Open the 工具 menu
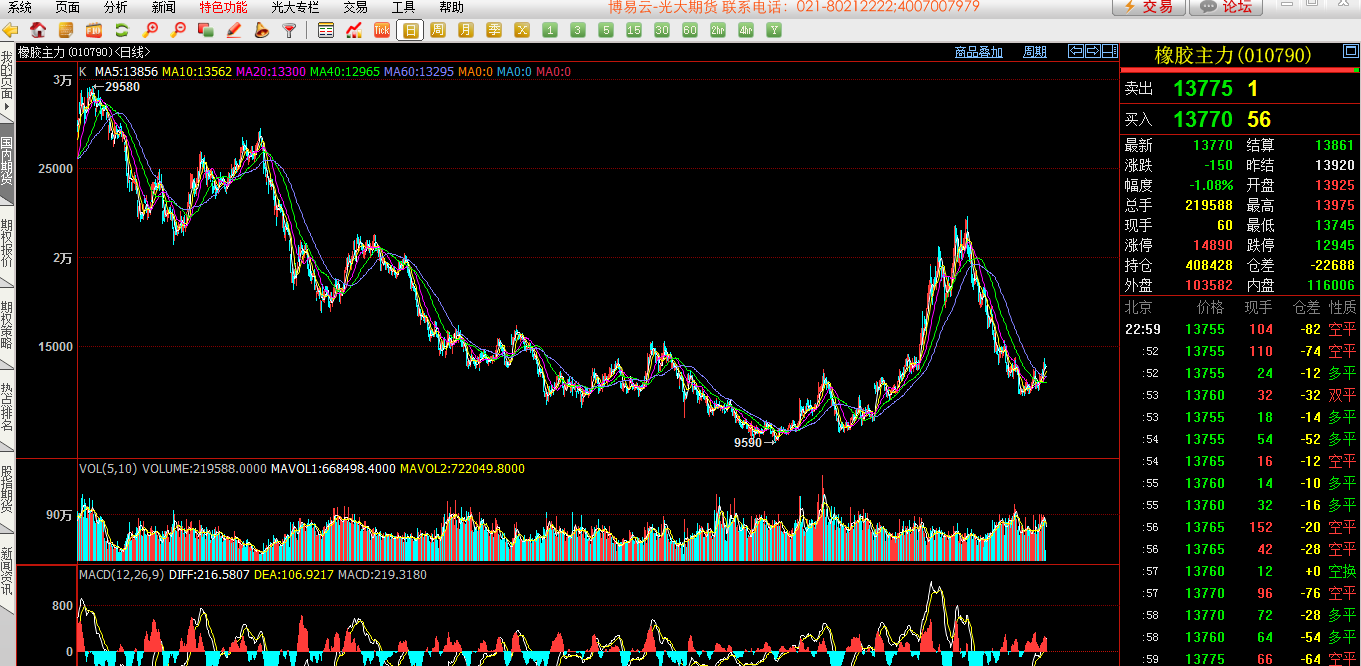Viewport: 1361px width, 666px height. pyautogui.click(x=403, y=7)
